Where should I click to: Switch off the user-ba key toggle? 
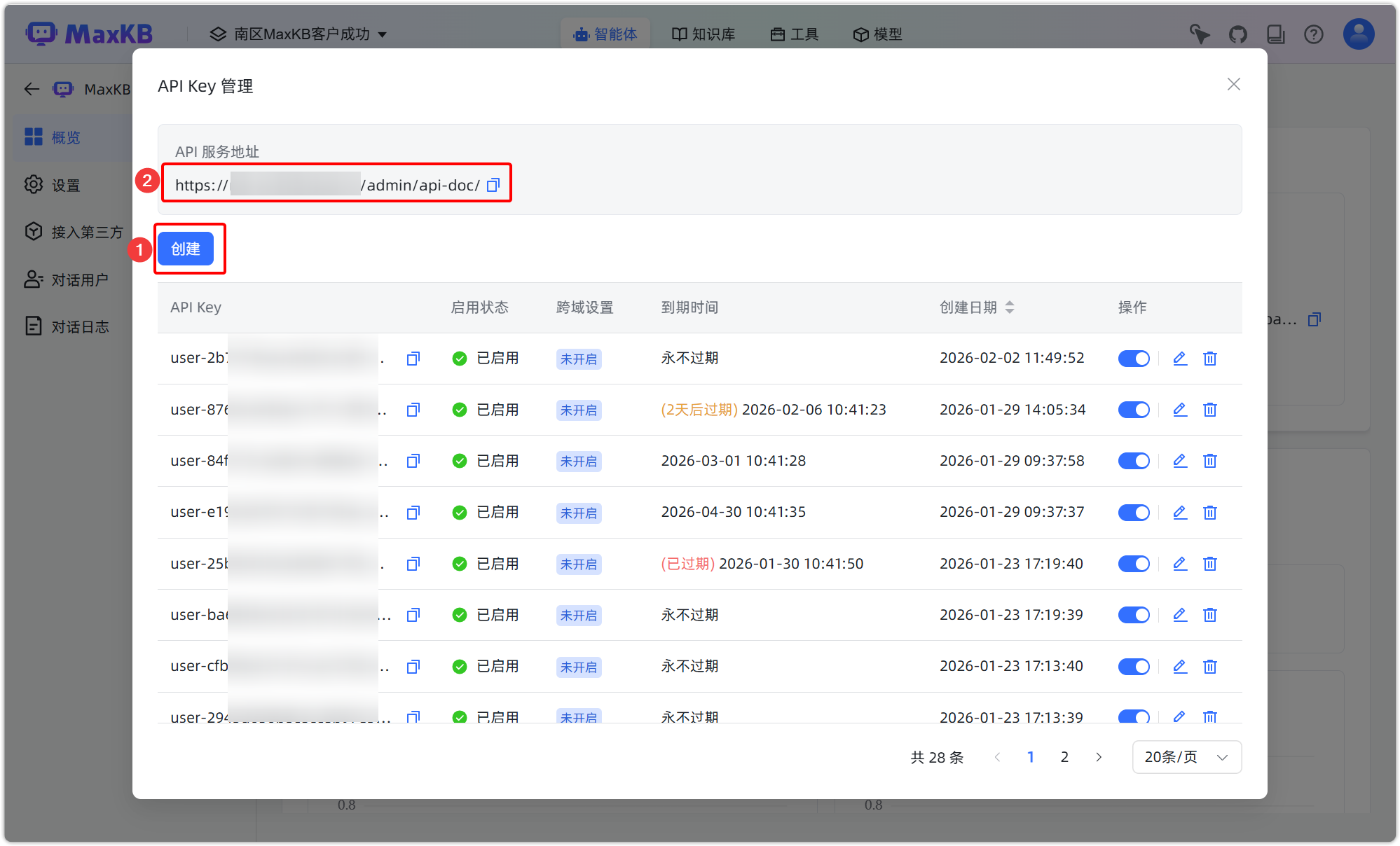[x=1134, y=615]
